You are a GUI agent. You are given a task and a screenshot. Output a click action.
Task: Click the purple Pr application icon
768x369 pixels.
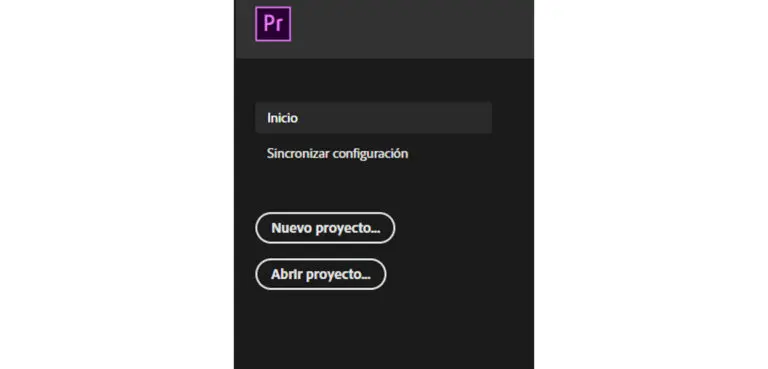pos(273,24)
